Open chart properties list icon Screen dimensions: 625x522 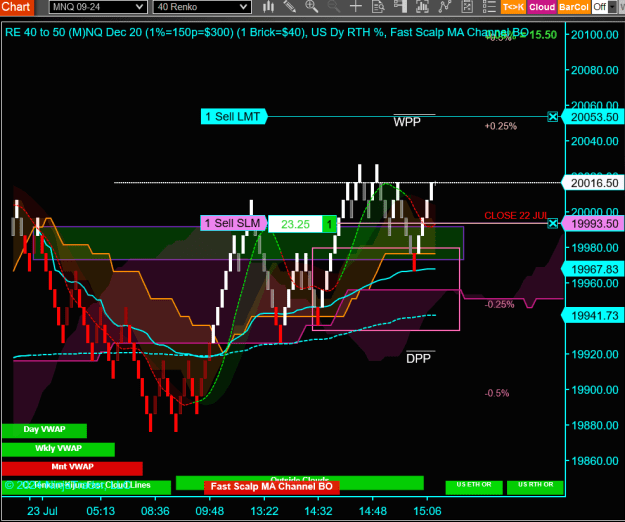489,6
